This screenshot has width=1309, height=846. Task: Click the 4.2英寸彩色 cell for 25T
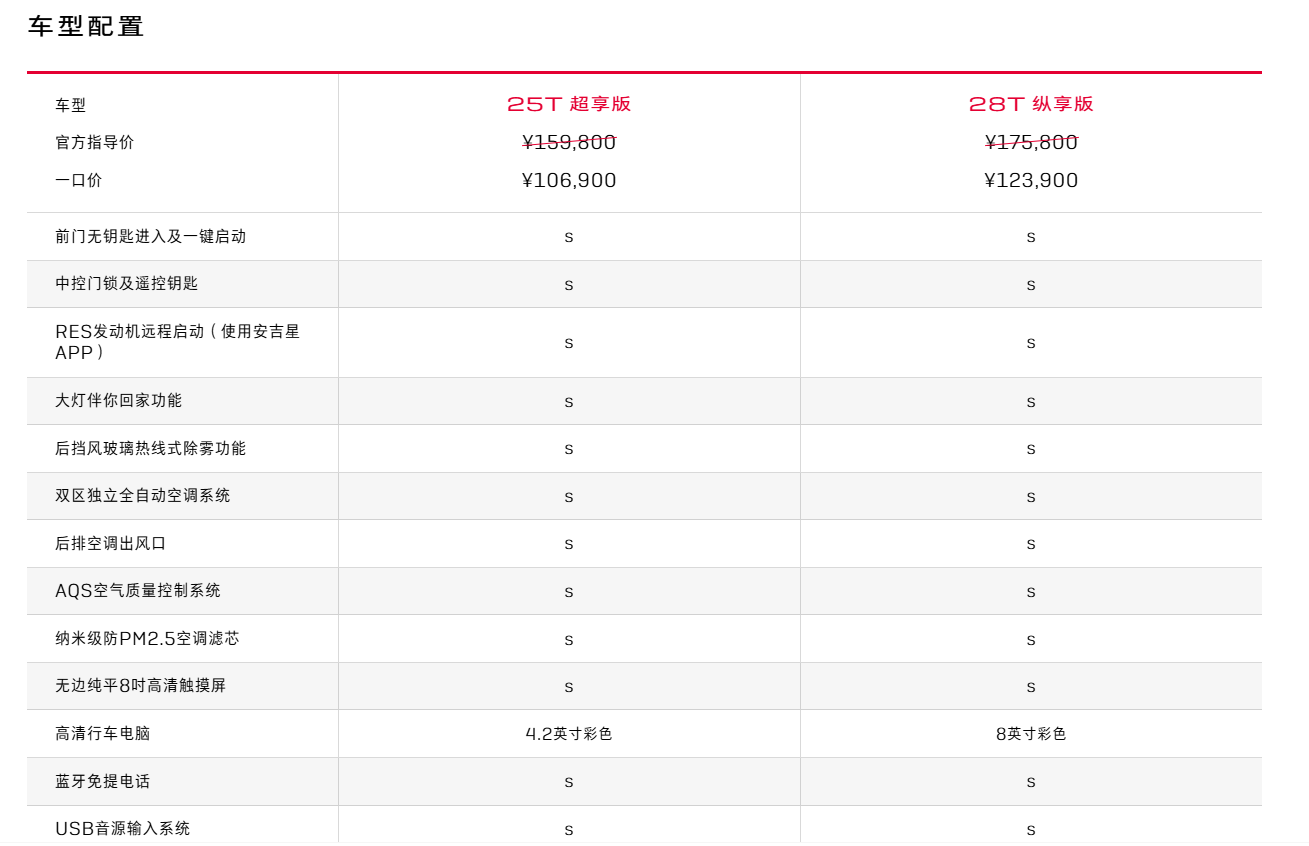tap(569, 734)
